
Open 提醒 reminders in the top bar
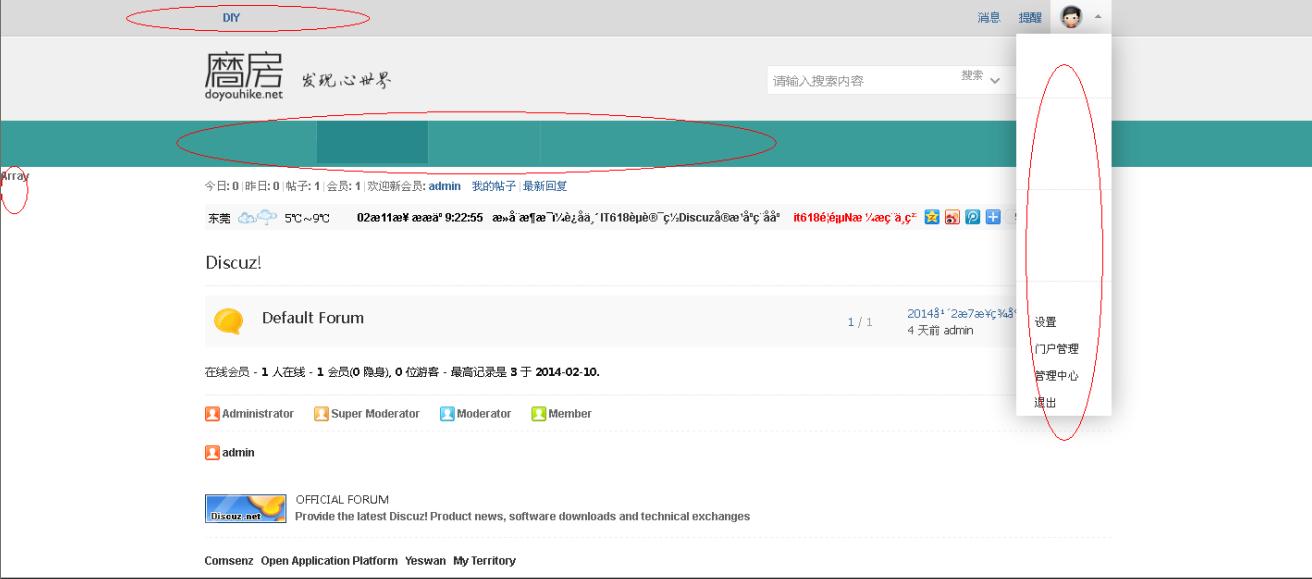1030,18
